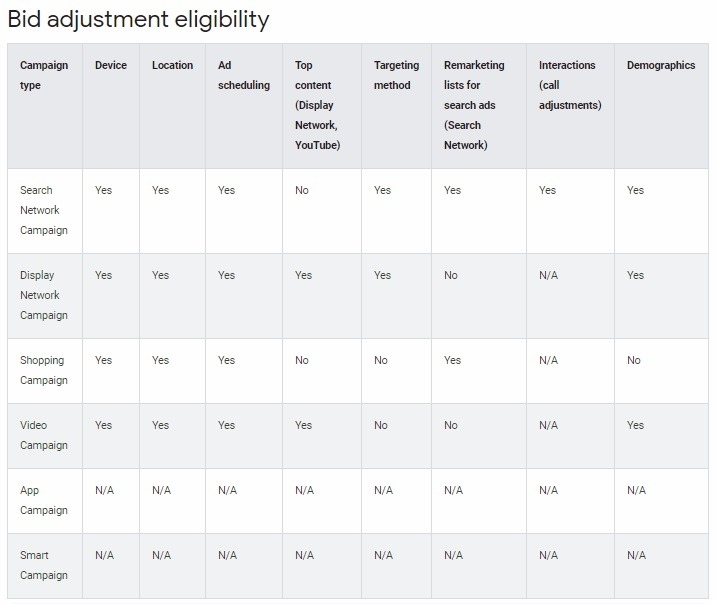This screenshot has height=604, width=716.
Task: Select the 'Ad scheduling' column header
Action: click(x=243, y=75)
